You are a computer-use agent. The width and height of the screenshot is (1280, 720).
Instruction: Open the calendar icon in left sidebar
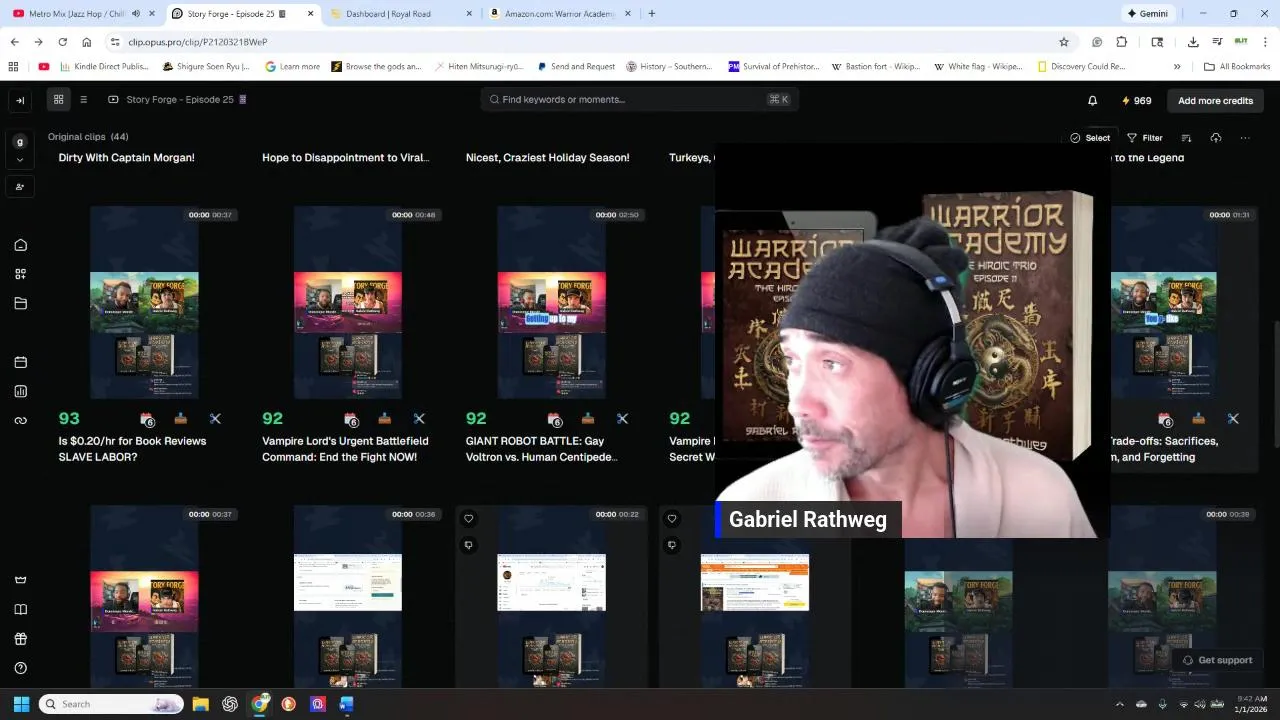20,362
